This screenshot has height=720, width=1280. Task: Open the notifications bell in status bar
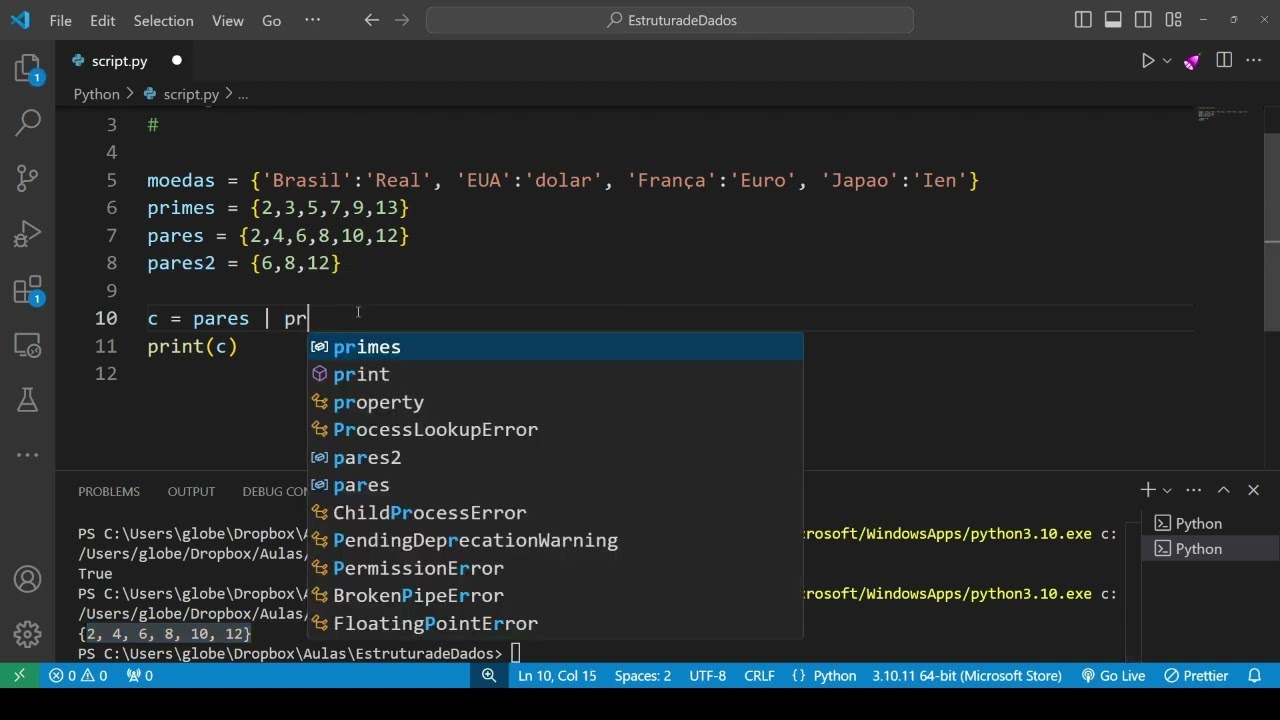1255,676
